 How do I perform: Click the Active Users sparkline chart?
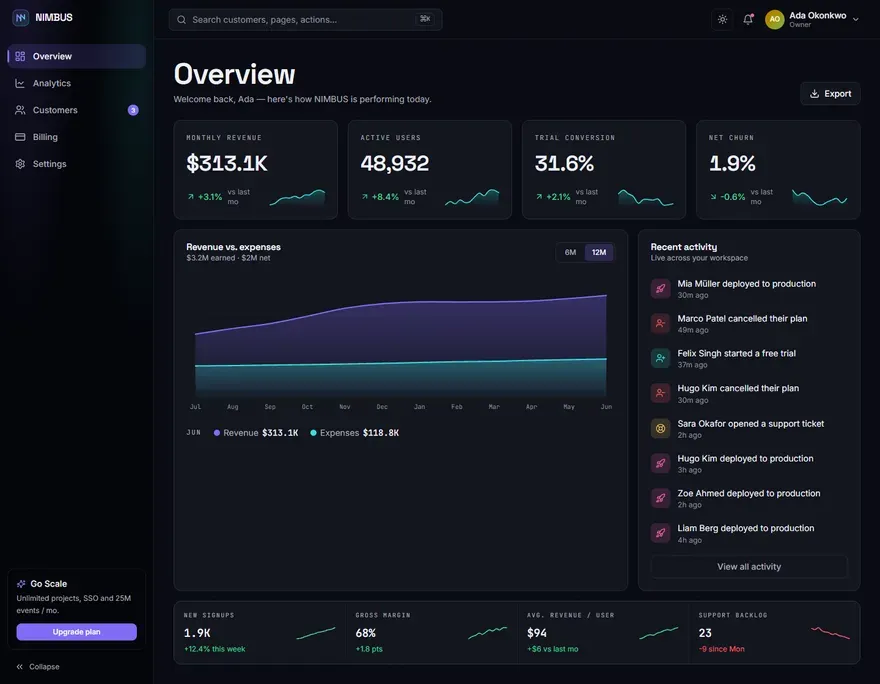472,198
